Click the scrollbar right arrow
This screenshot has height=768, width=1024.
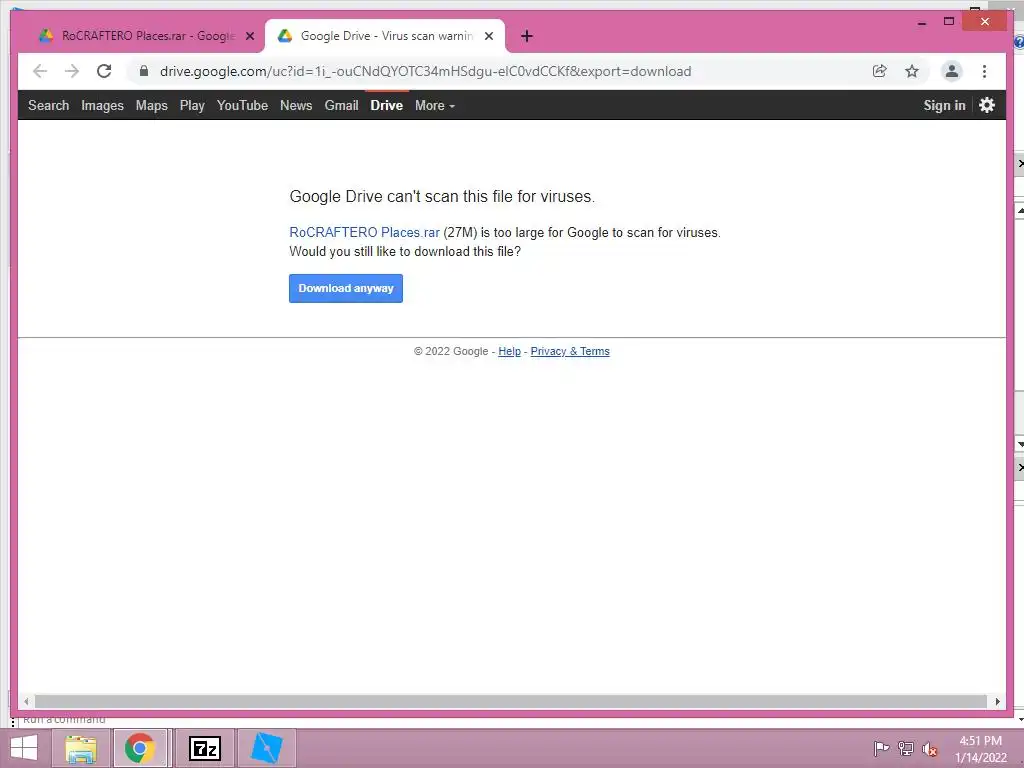coord(997,701)
